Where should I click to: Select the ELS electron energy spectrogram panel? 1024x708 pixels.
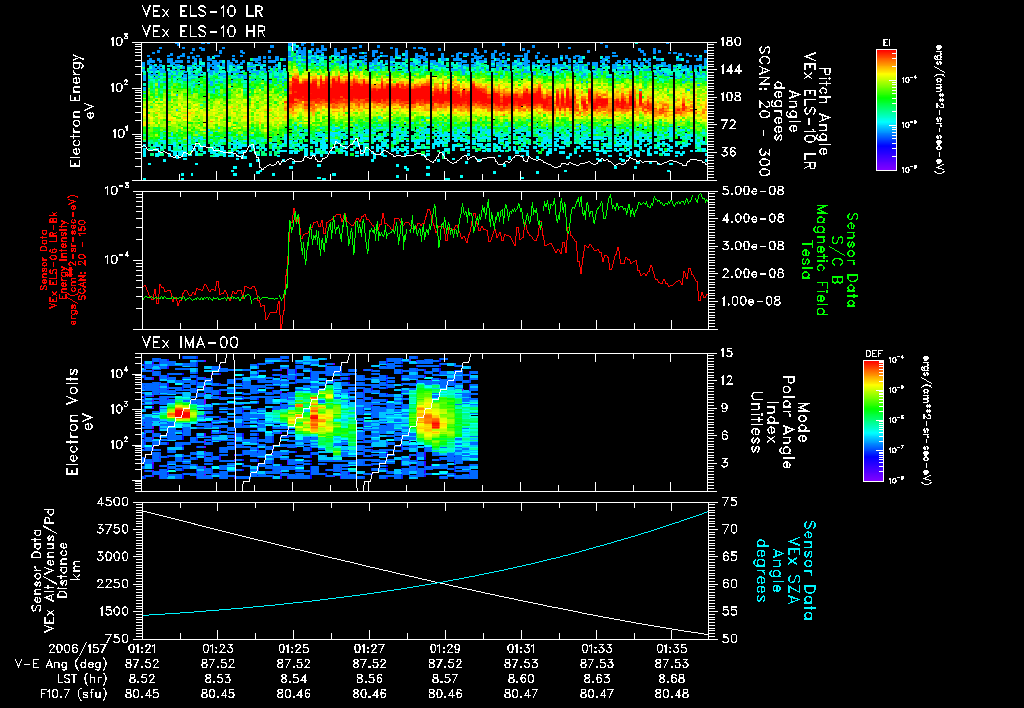[425, 111]
